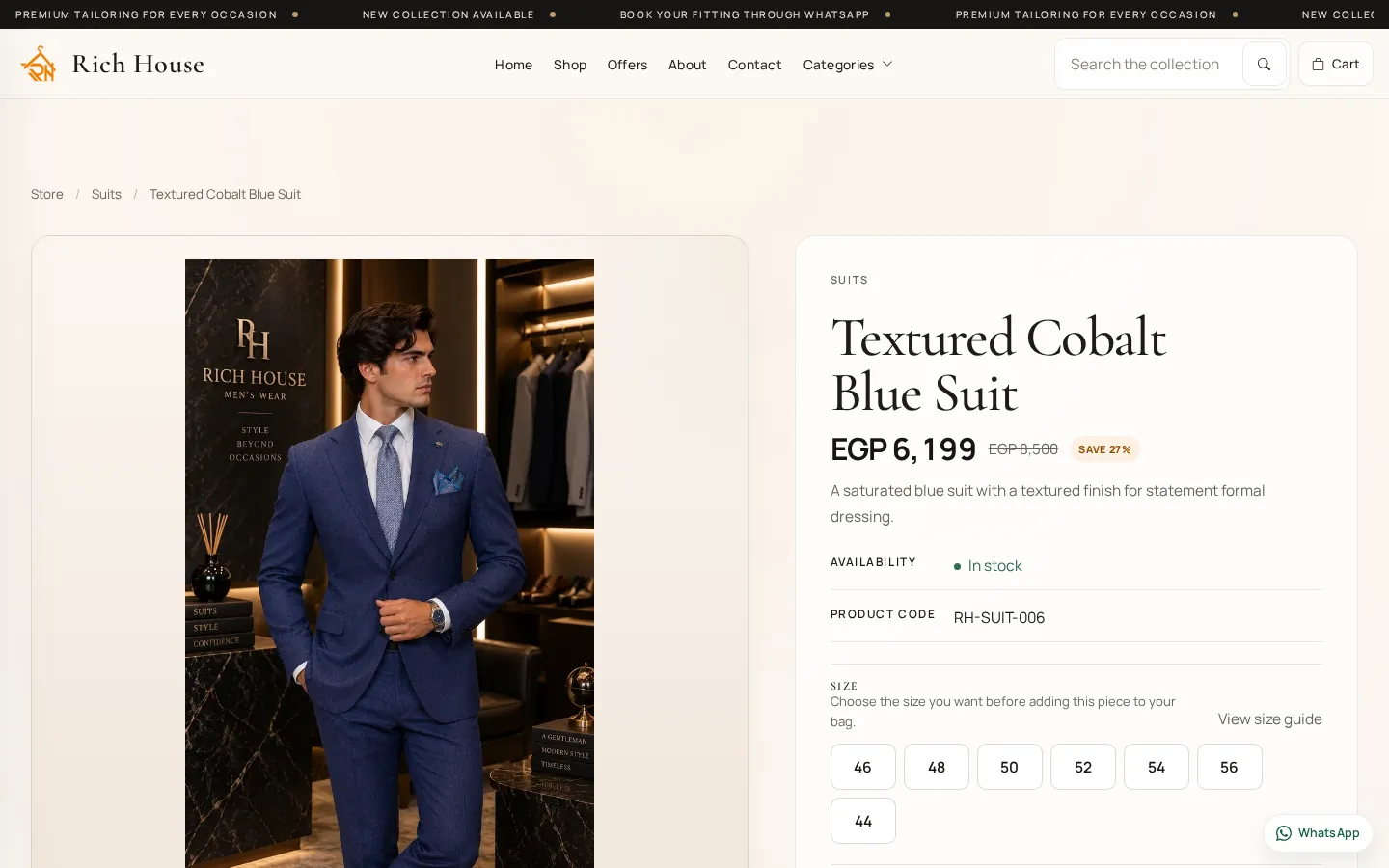Open the Contact menu item
Screen dimensions: 1389x868
click(x=754, y=65)
